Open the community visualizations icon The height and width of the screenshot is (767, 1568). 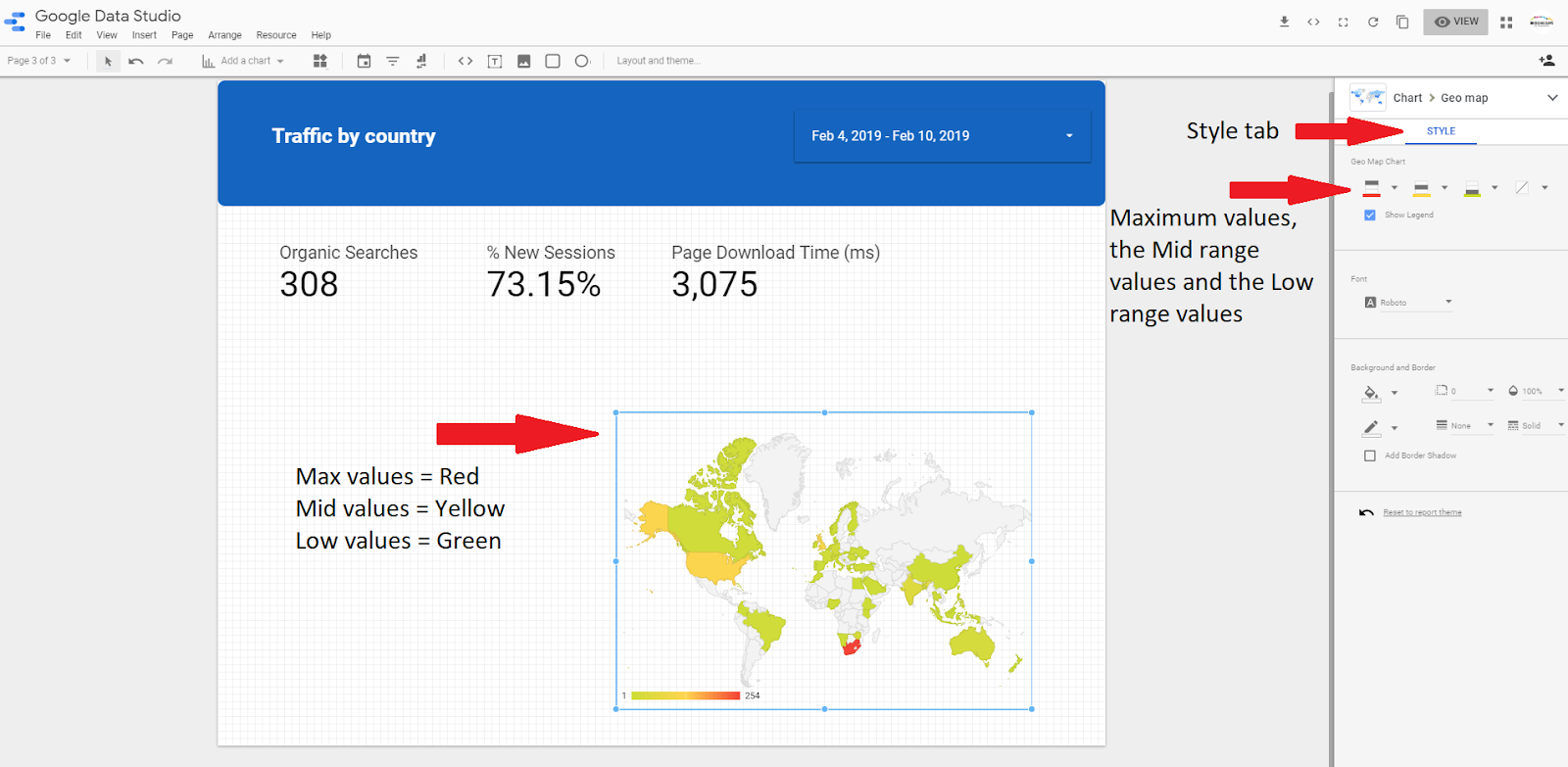(x=319, y=61)
